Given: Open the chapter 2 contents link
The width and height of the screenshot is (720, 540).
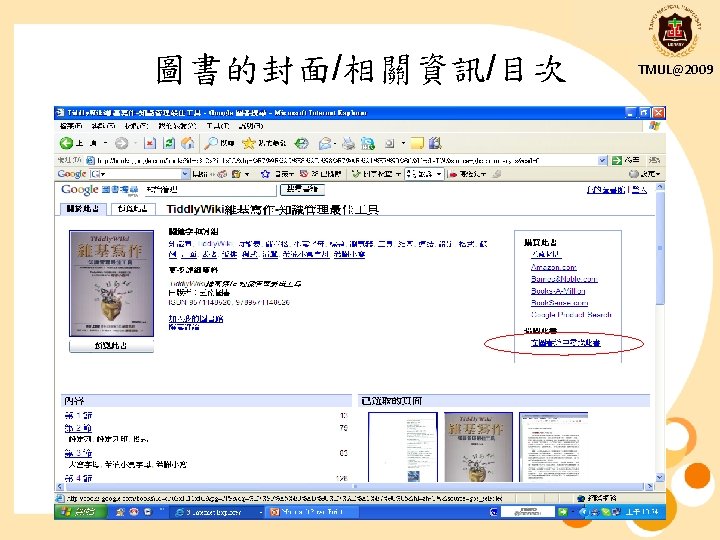Looking at the screenshot, I should pyautogui.click(x=79, y=428).
